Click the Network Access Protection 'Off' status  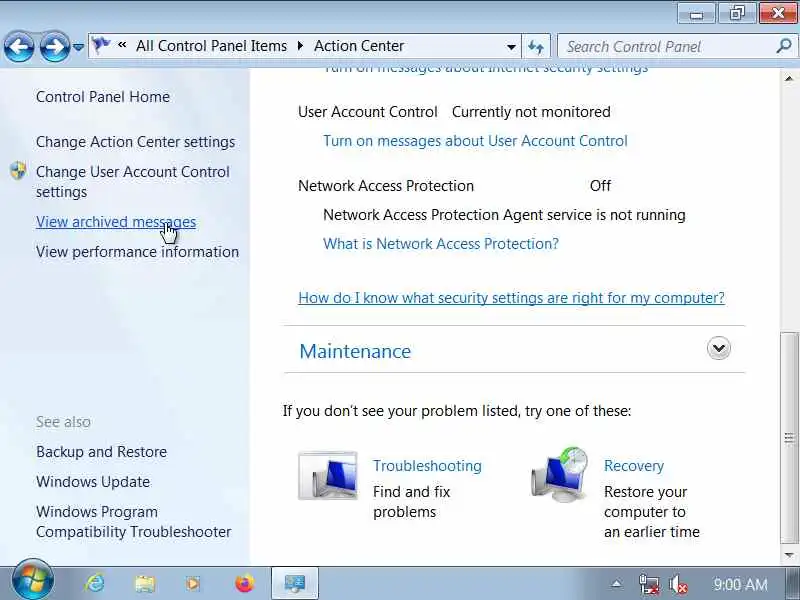(x=600, y=186)
